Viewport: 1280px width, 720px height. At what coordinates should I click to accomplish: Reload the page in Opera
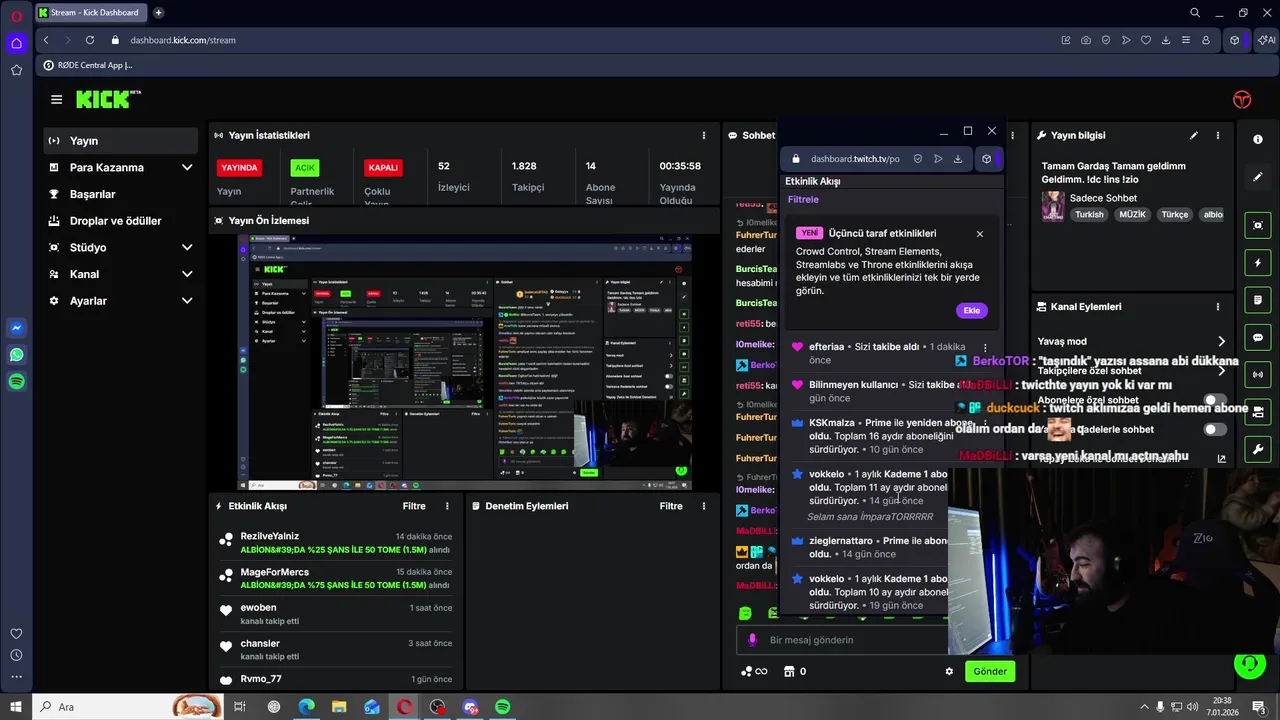90,40
